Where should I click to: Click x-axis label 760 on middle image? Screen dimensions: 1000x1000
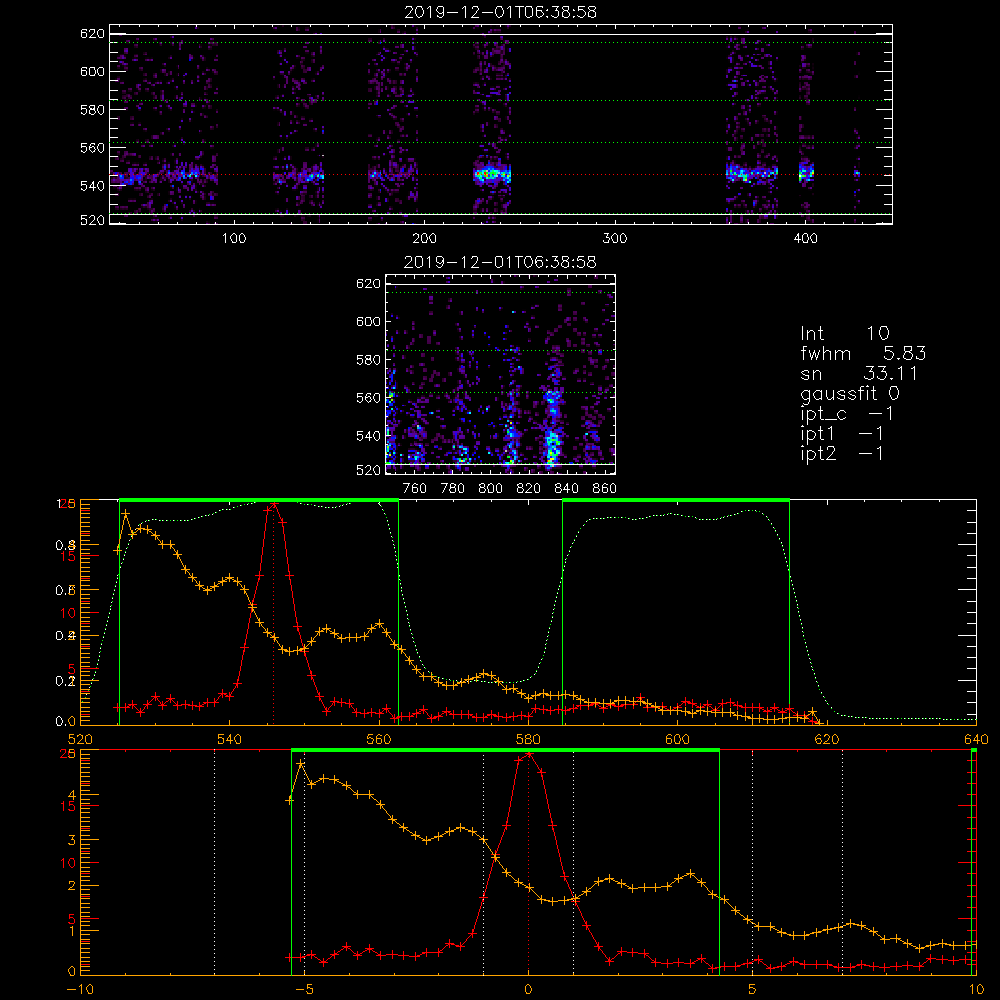coord(415,489)
